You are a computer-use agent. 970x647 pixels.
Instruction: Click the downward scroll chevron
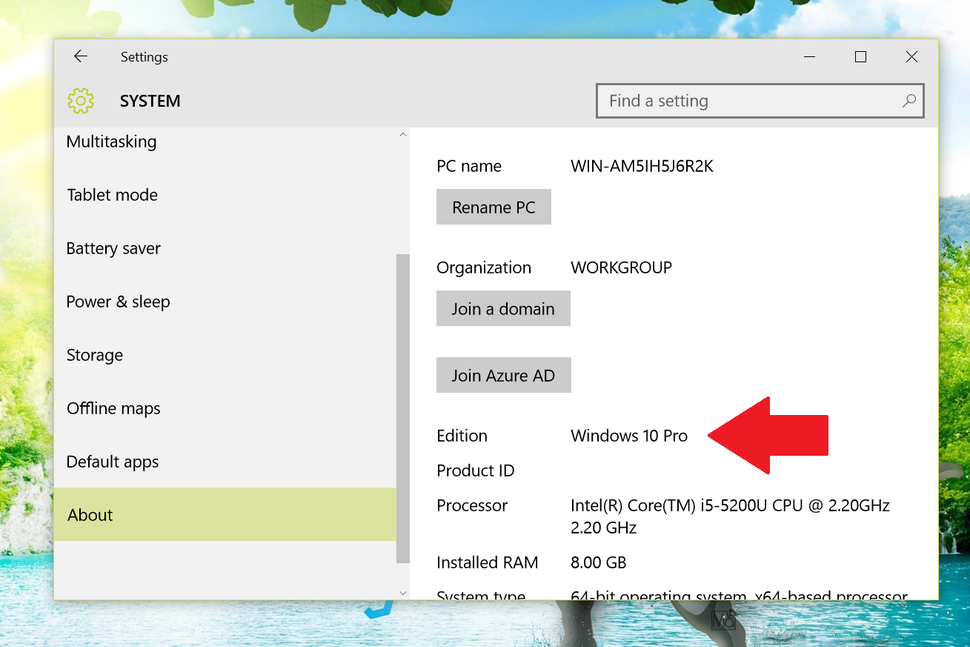(x=403, y=592)
